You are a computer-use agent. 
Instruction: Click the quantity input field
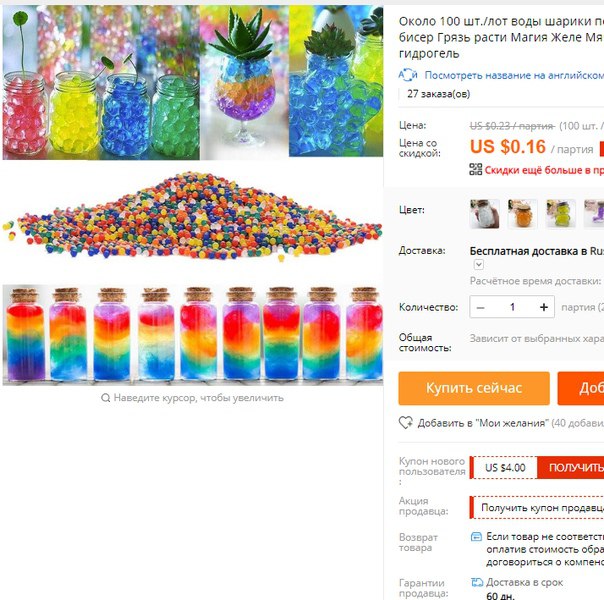[512, 307]
